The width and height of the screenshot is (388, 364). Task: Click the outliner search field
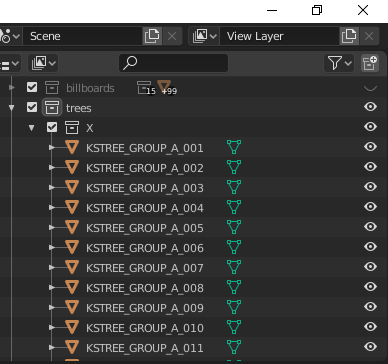[x=174, y=63]
